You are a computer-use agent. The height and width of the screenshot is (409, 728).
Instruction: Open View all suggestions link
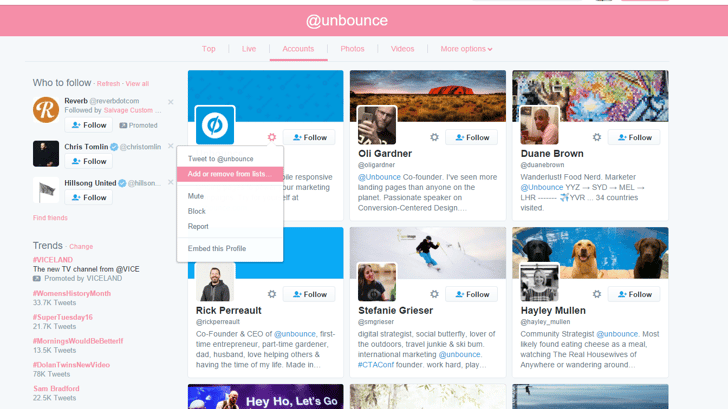(x=137, y=84)
